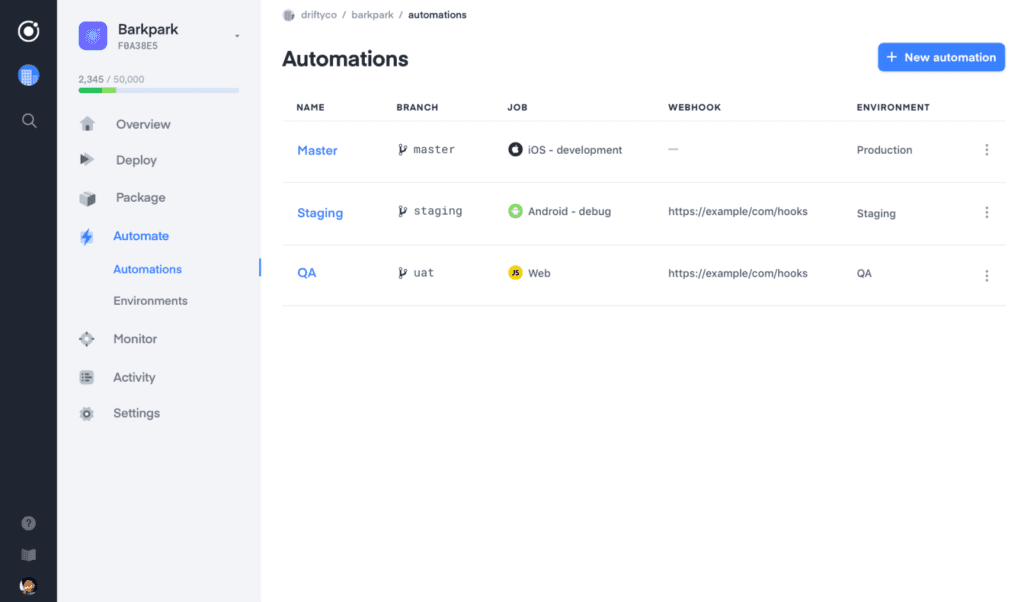
Task: Click the QA environment cell
Action: [x=864, y=274]
